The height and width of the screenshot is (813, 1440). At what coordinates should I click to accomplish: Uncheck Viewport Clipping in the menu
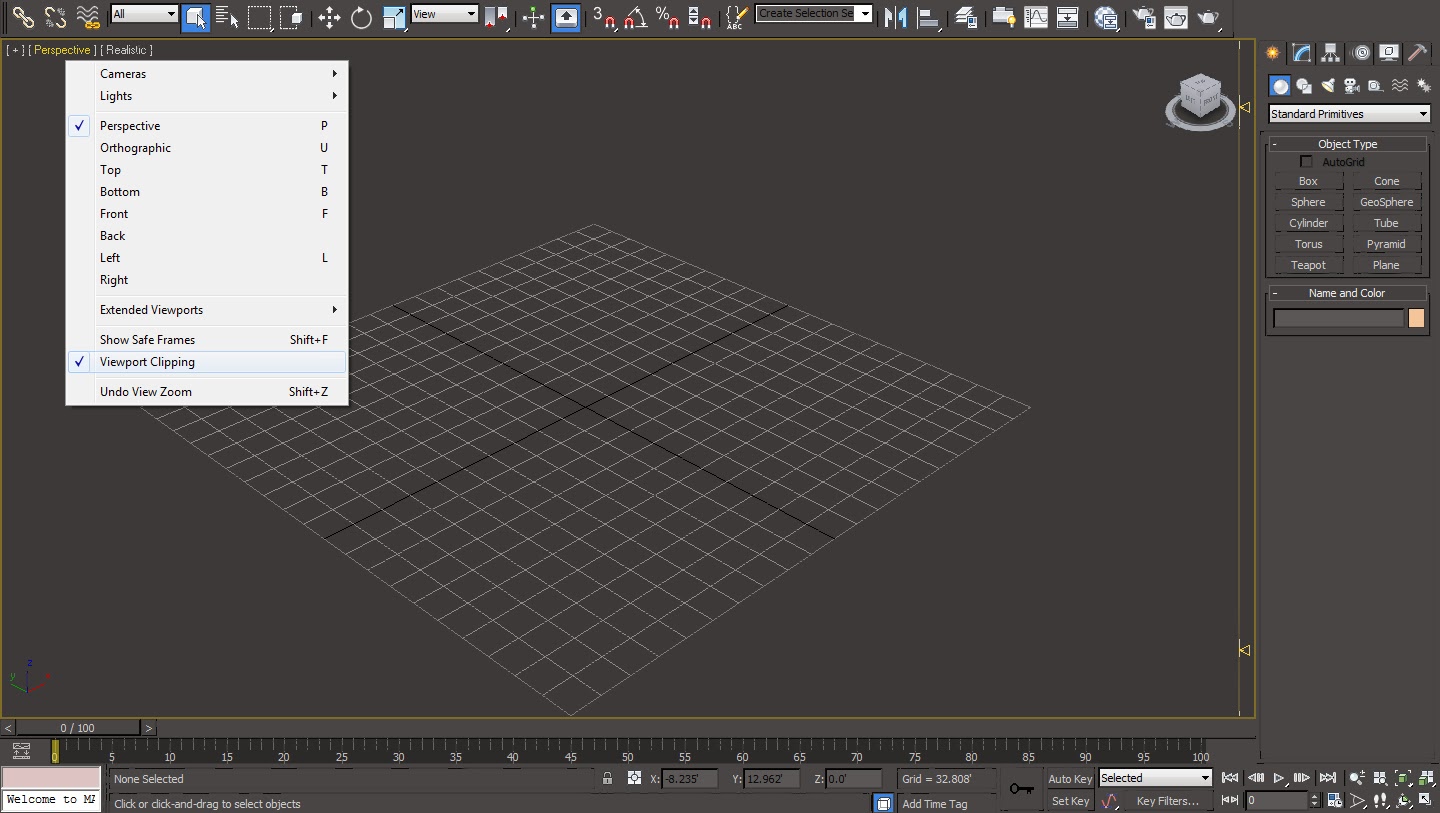coord(147,362)
